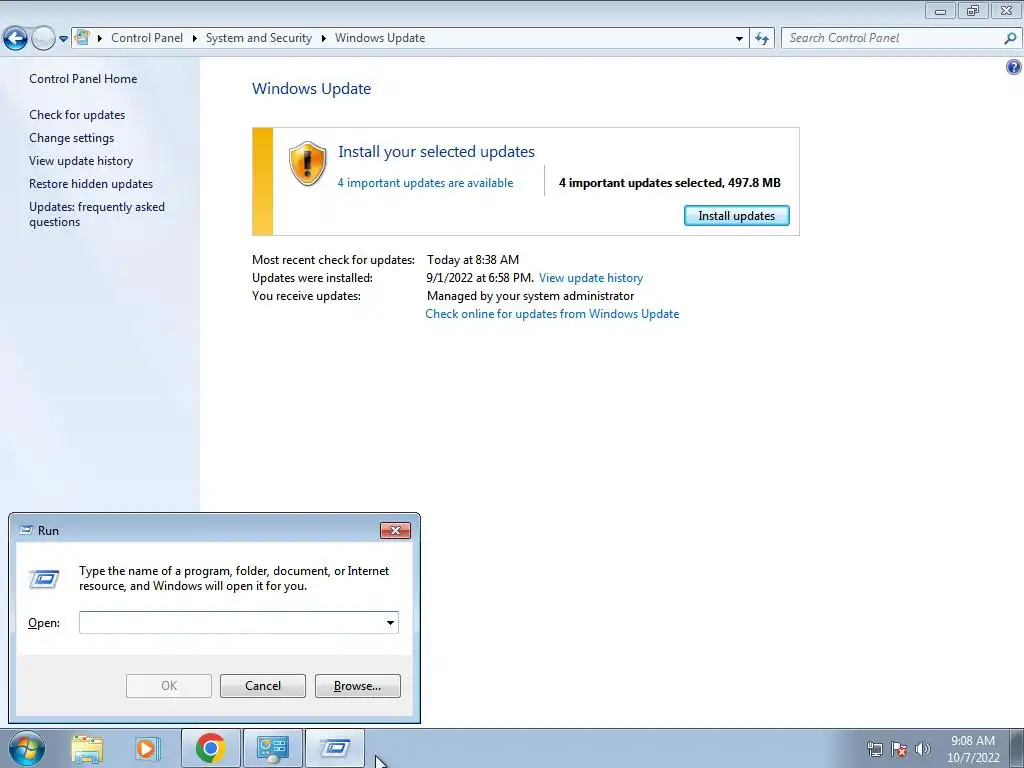The height and width of the screenshot is (768, 1024).
Task: Open the taskbar clock showing 9:08 AM
Action: [x=973, y=749]
